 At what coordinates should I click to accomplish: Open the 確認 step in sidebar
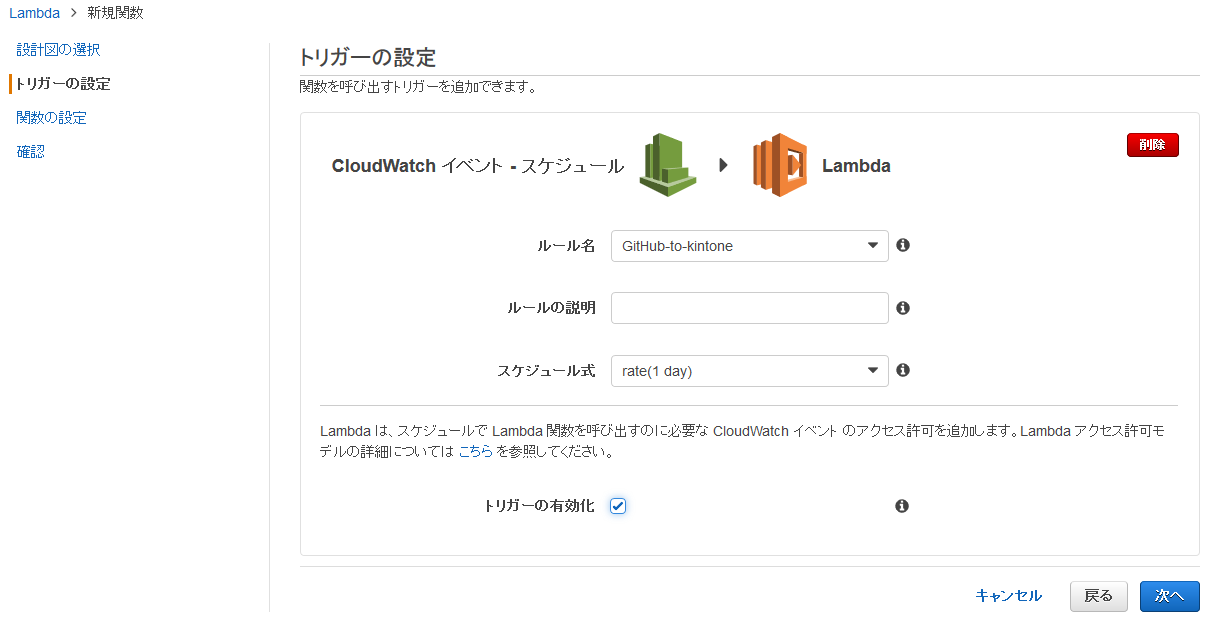30,151
